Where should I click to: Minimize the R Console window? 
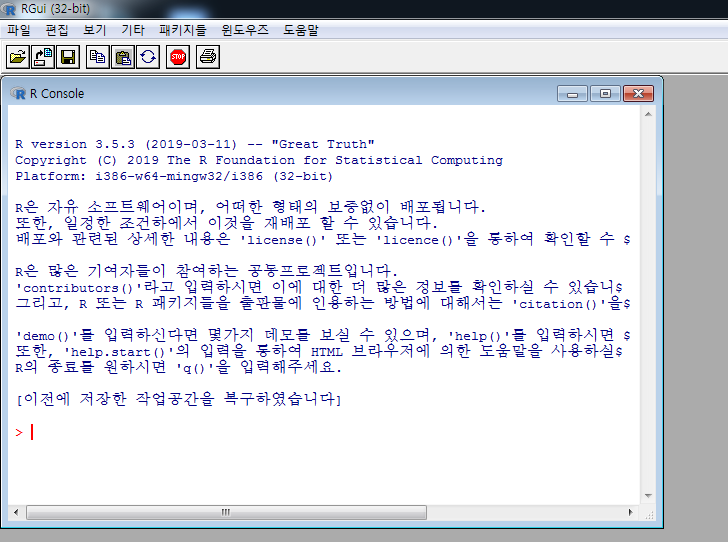(572, 94)
